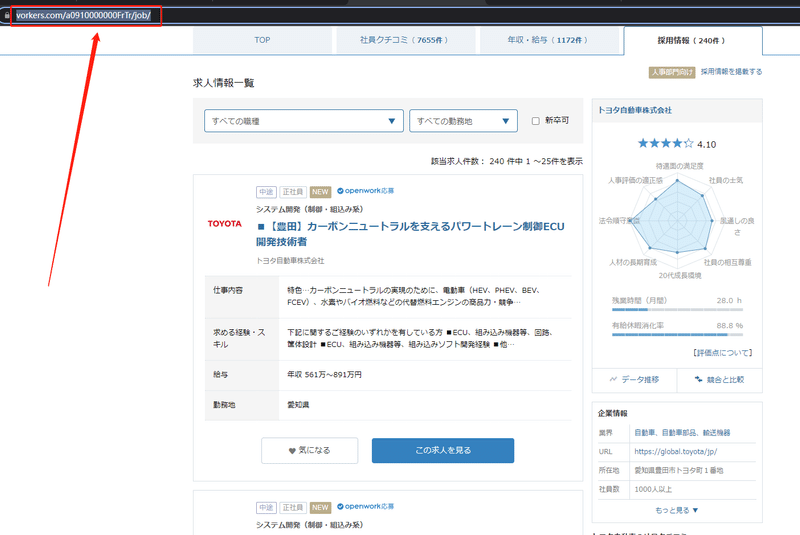Switch to 社員クチコミ (7655件) tab
Image resolution: width=800 pixels, height=535 pixels.
404,40
